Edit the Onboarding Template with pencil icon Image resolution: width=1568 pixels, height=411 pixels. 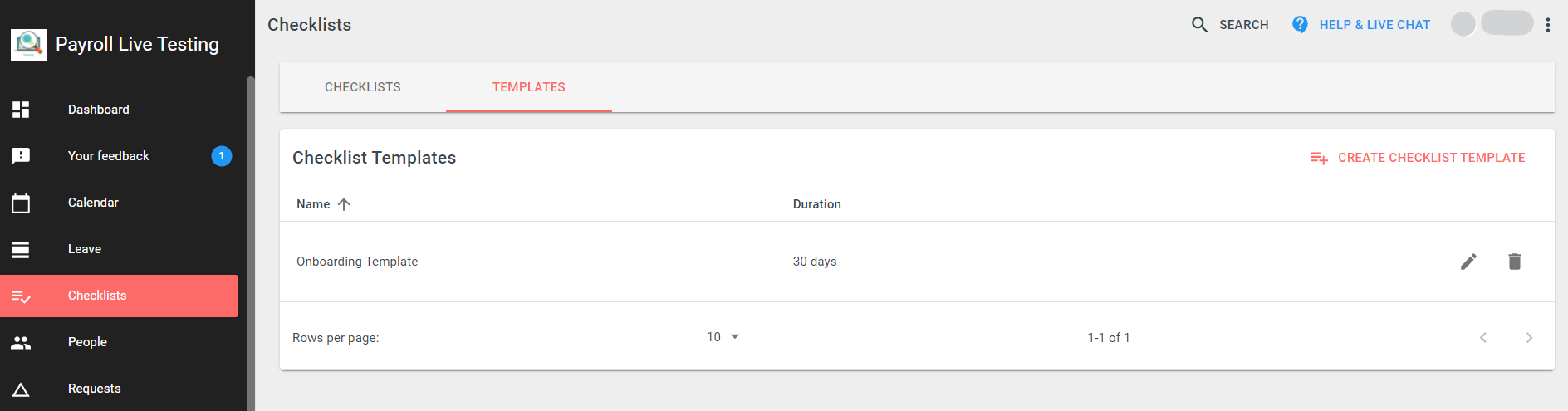tap(1468, 262)
